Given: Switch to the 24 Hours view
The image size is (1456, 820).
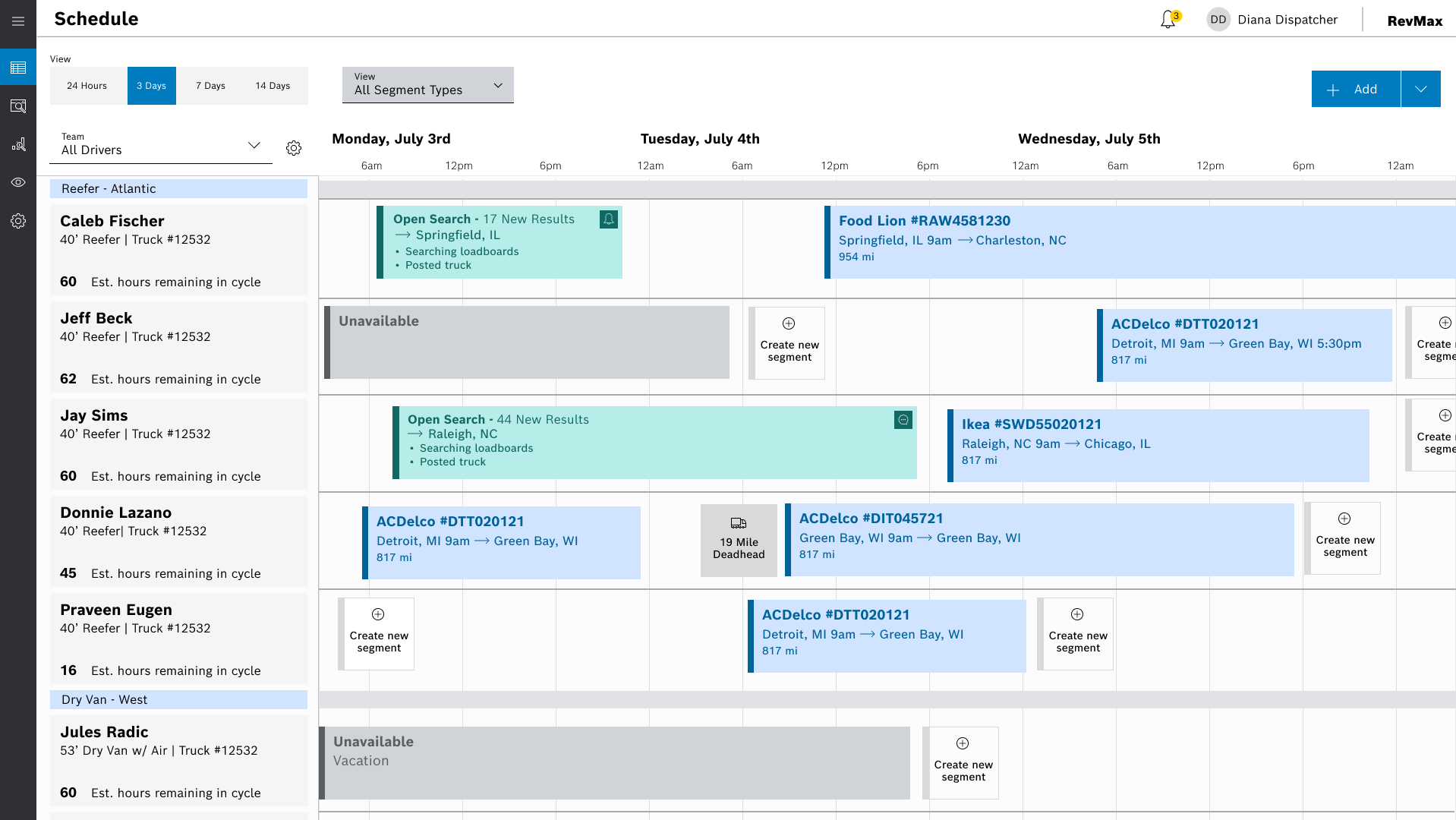Looking at the screenshot, I should [87, 86].
